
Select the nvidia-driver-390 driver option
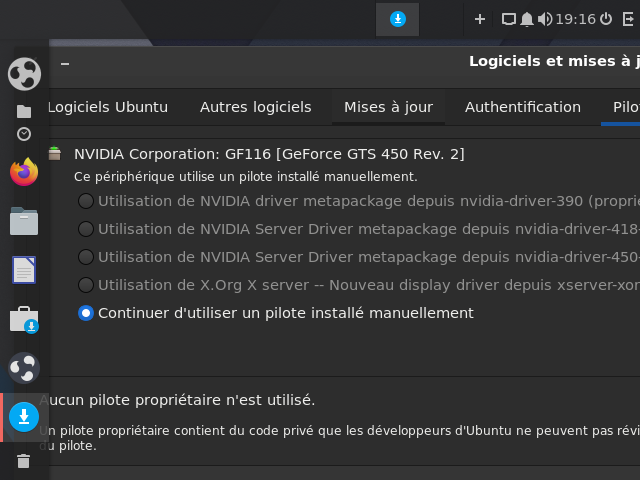pyautogui.click(x=86, y=201)
